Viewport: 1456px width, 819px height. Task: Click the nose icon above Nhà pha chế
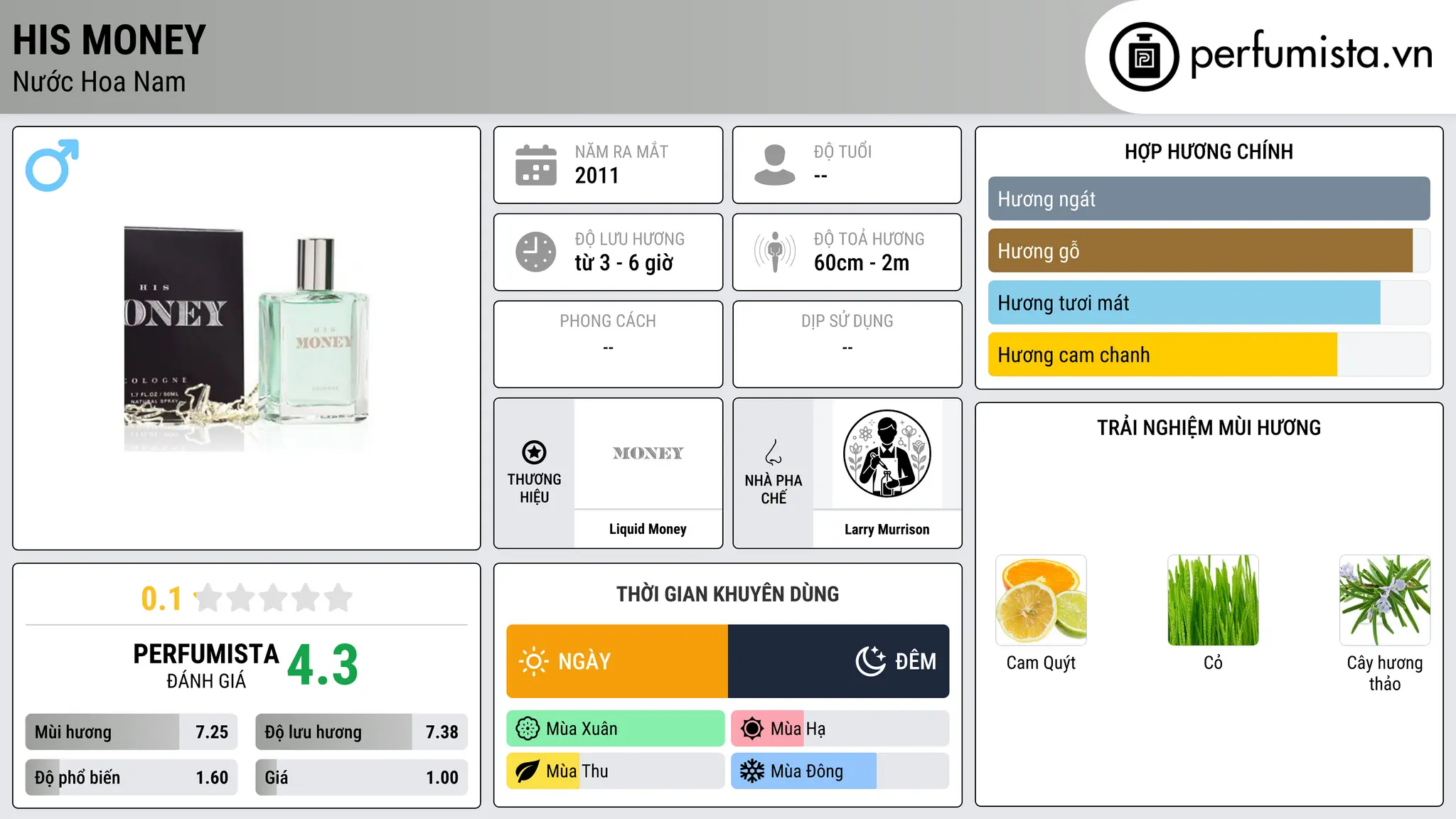(x=773, y=452)
